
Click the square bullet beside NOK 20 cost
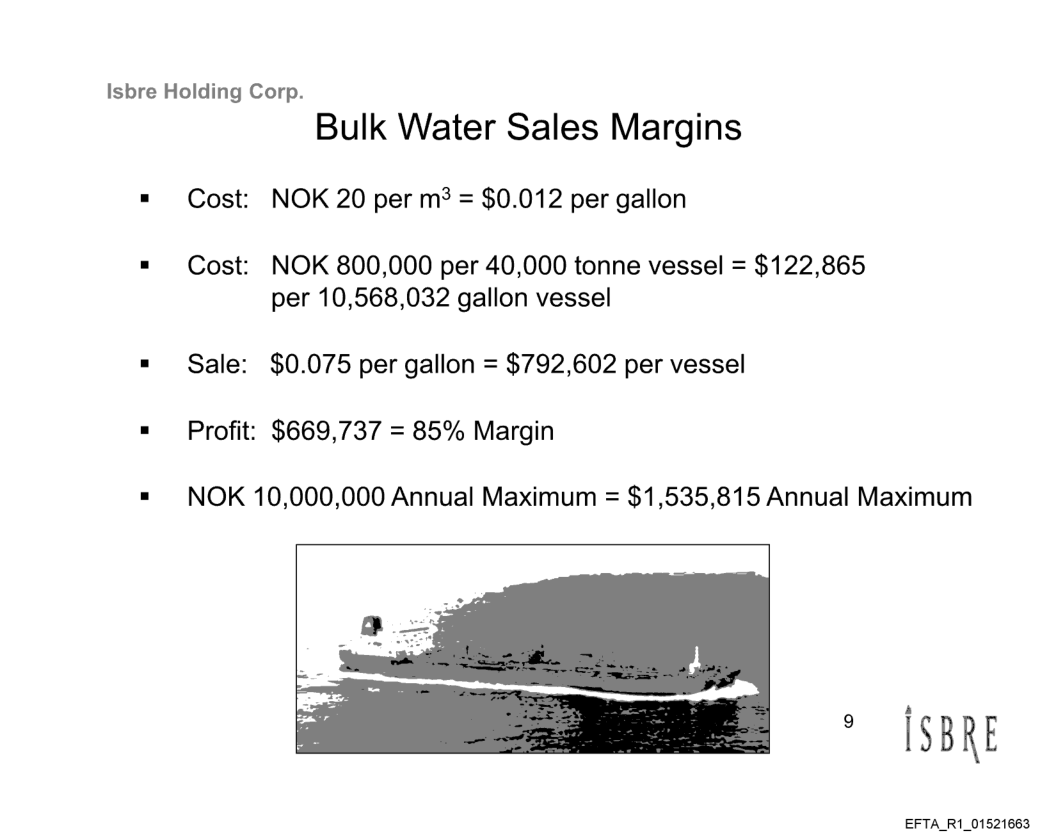[x=145, y=199]
